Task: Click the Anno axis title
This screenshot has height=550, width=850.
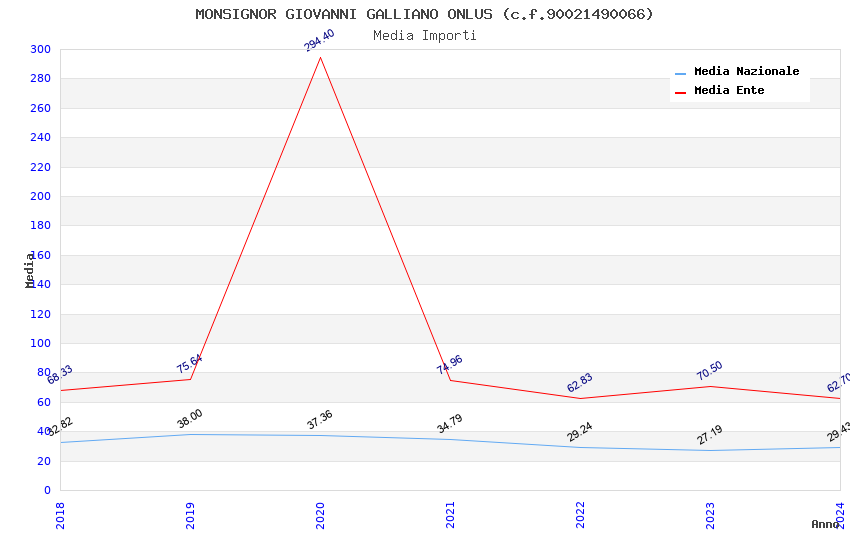Action: (x=825, y=524)
